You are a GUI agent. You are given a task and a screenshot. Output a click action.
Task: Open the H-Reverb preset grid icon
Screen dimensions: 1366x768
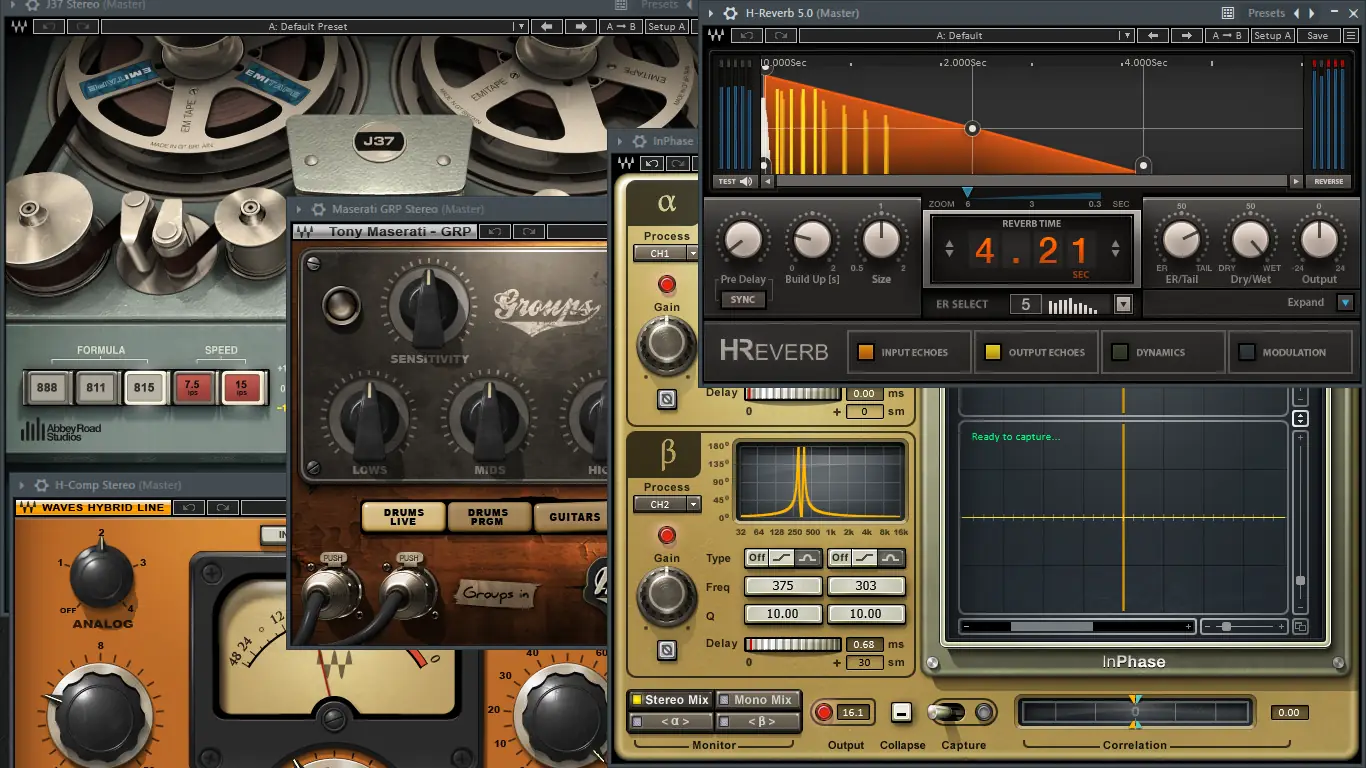[x=1228, y=13]
